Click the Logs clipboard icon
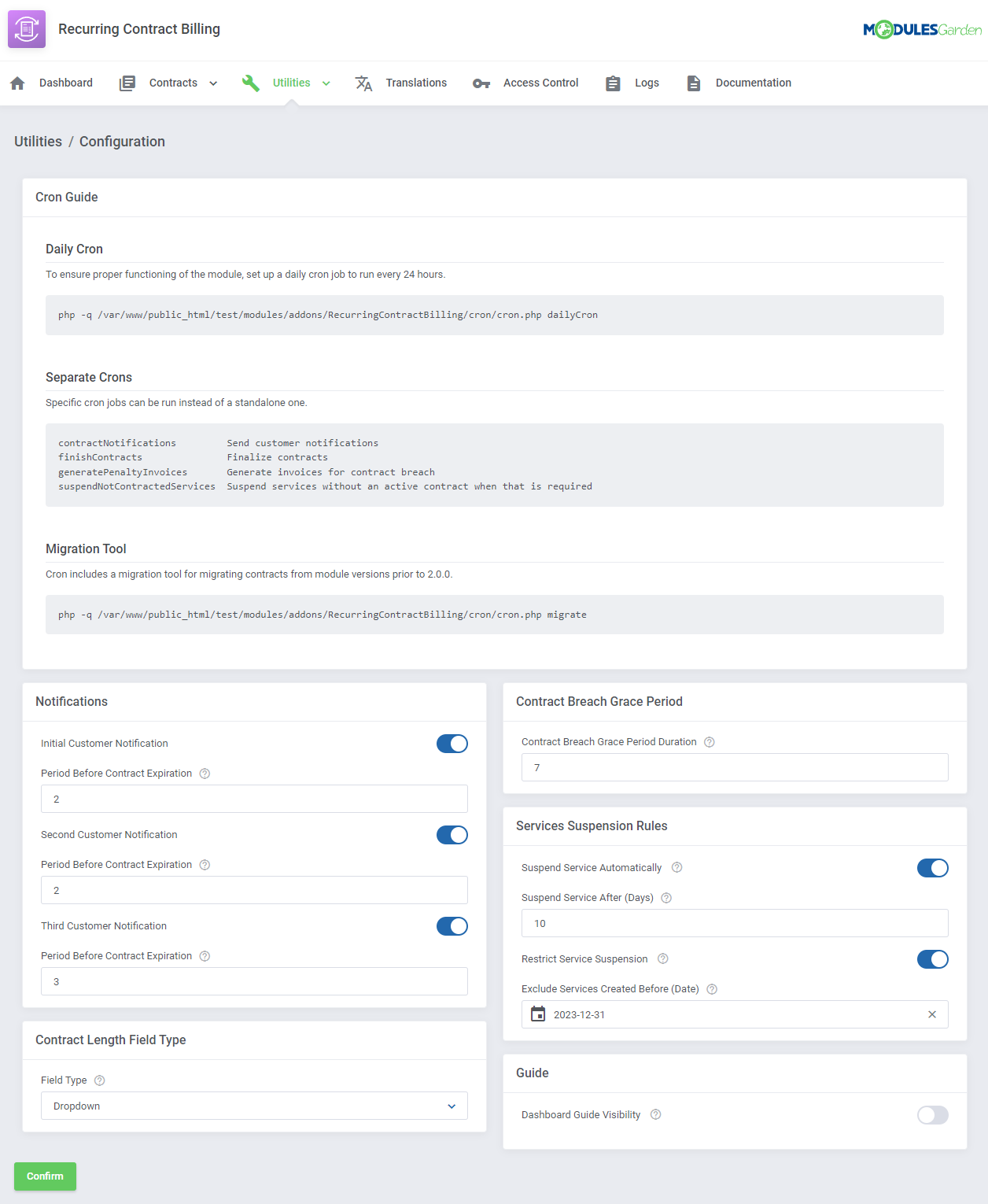The width and height of the screenshot is (988, 1204). coord(613,83)
